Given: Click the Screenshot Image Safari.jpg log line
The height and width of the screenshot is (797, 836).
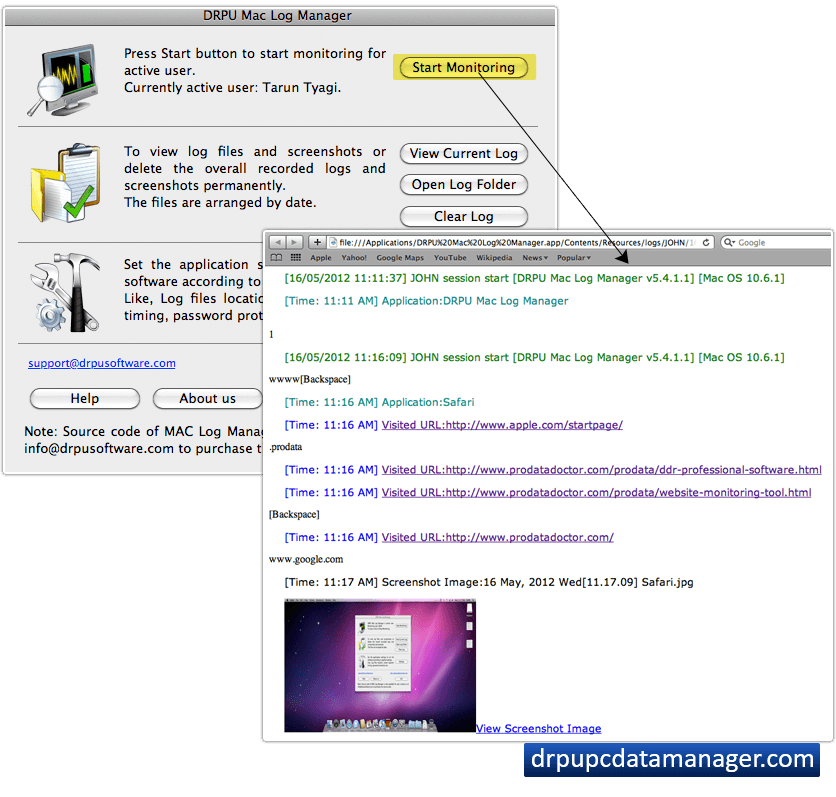Looking at the screenshot, I should [x=488, y=583].
